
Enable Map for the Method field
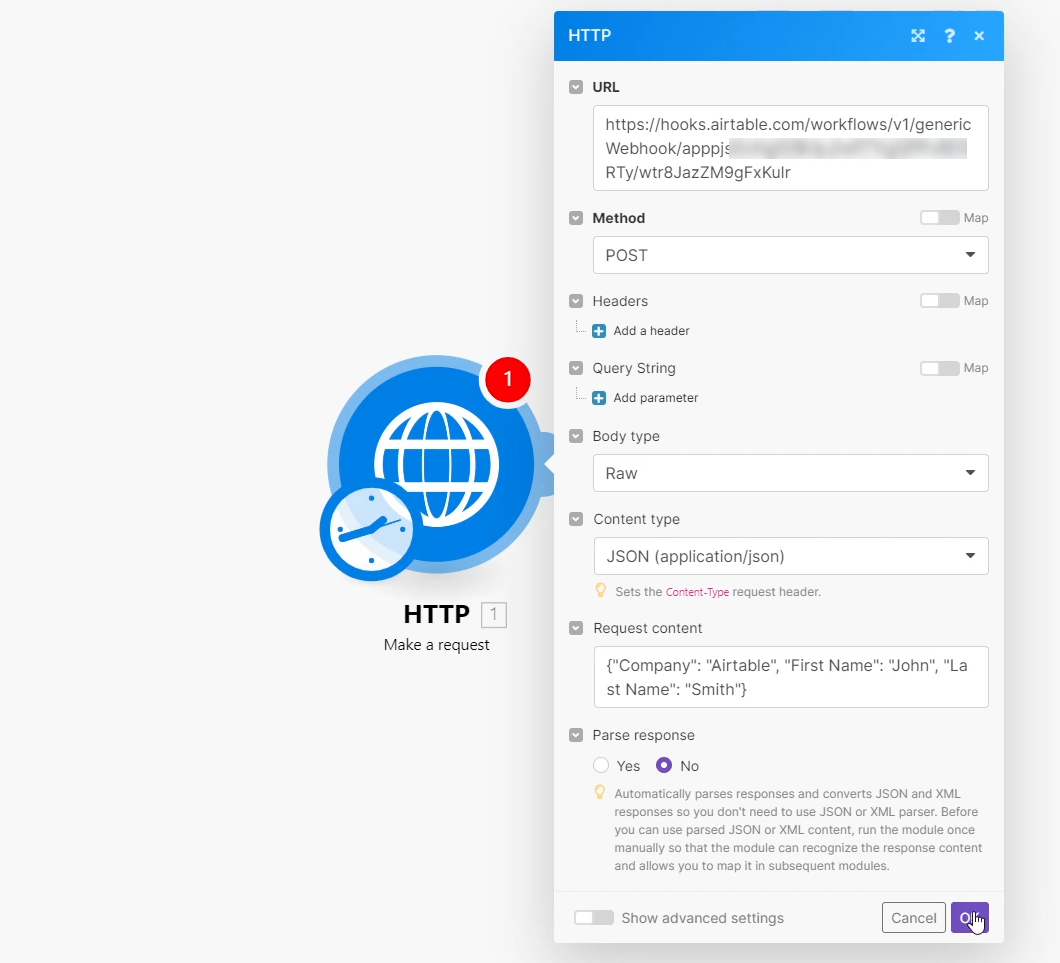(x=940, y=217)
